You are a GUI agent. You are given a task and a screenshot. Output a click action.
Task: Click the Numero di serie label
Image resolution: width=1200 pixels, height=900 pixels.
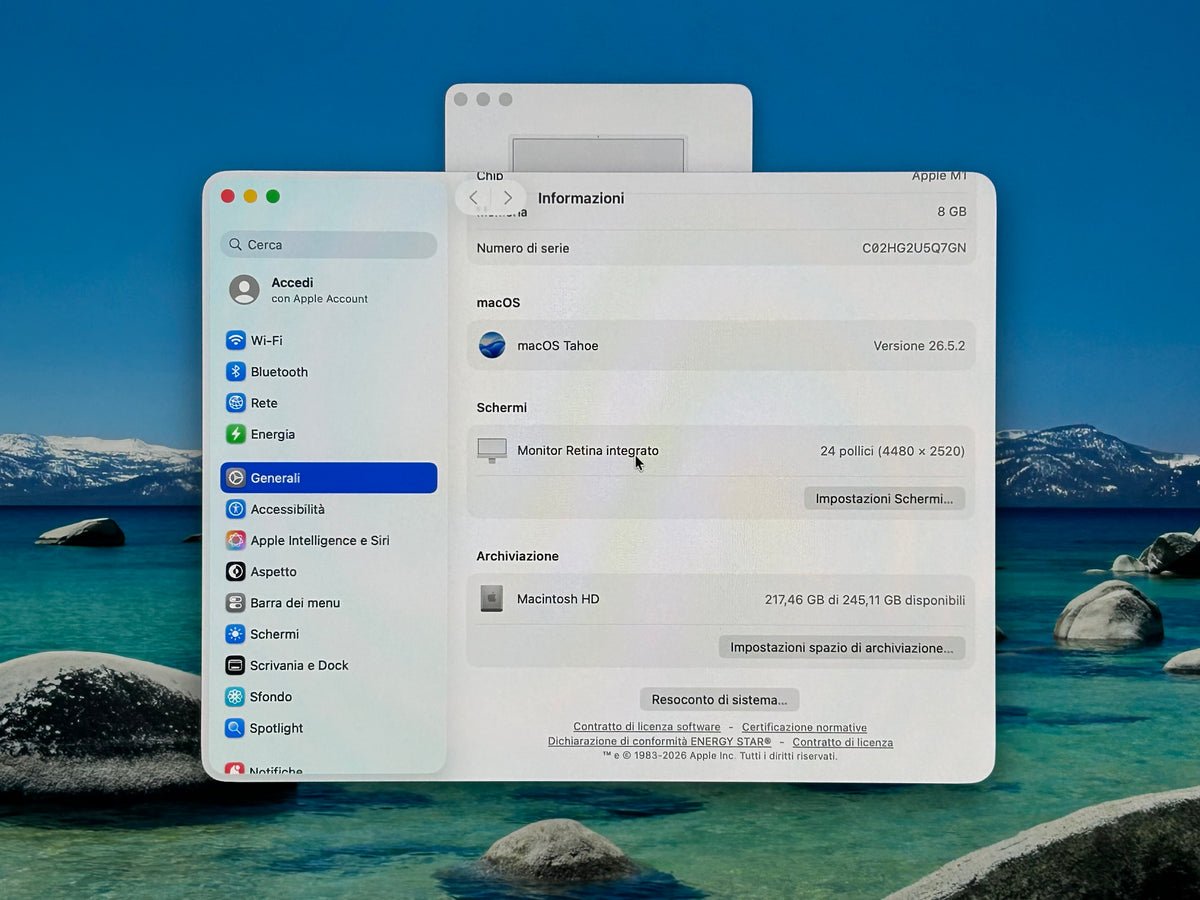[x=523, y=248]
